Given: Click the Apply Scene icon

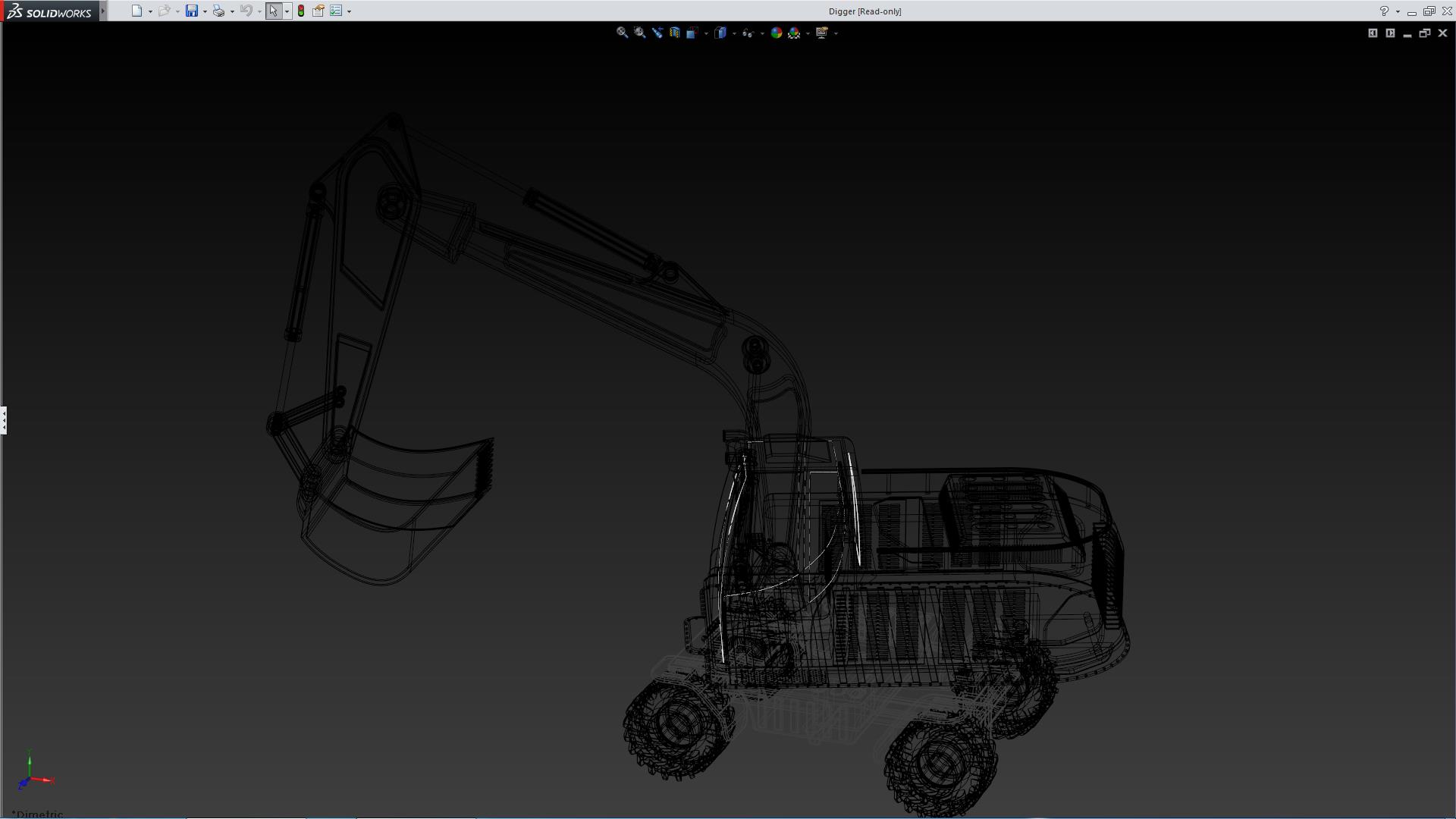Looking at the screenshot, I should (793, 33).
